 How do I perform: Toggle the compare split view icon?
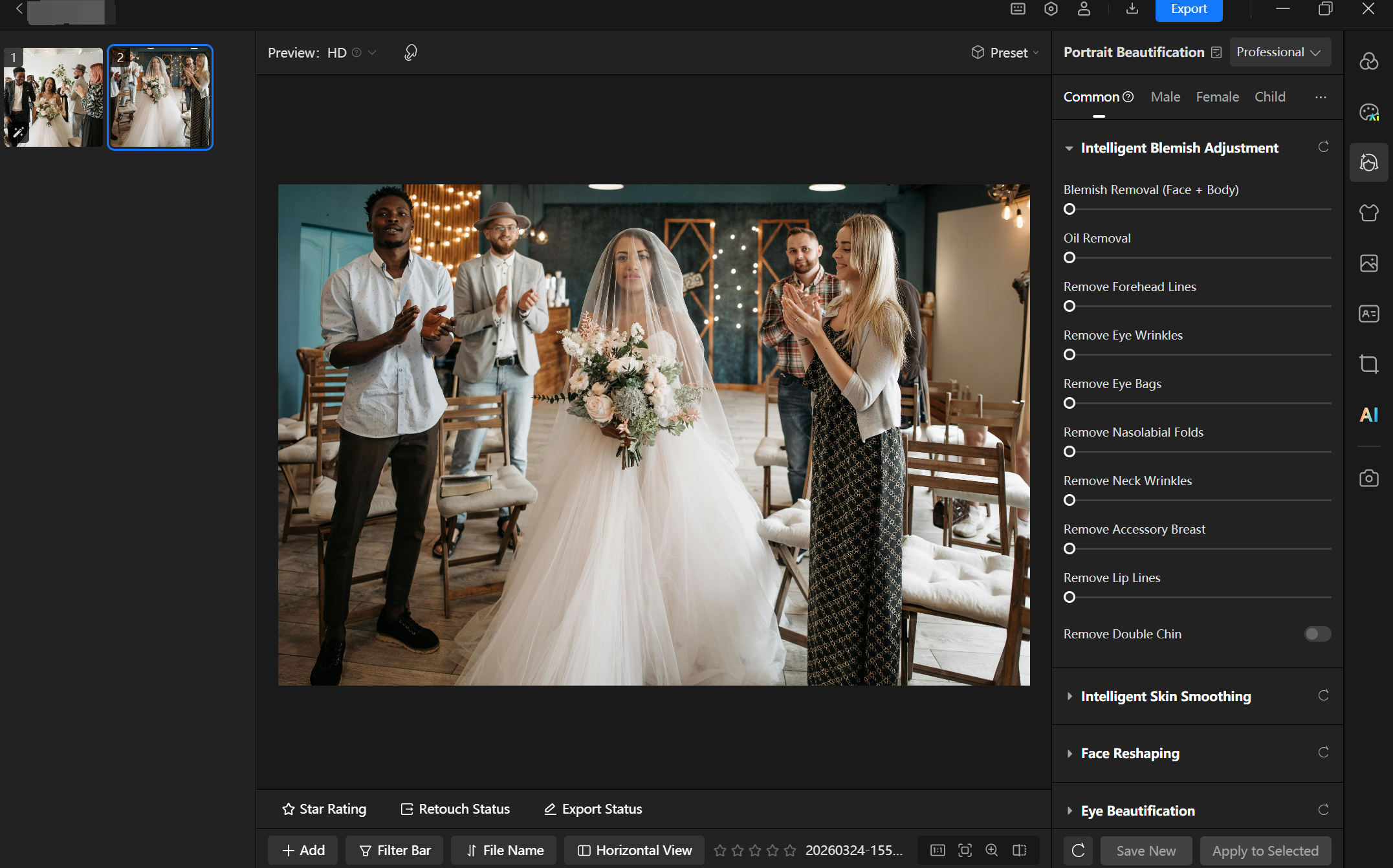pyautogui.click(x=1019, y=850)
